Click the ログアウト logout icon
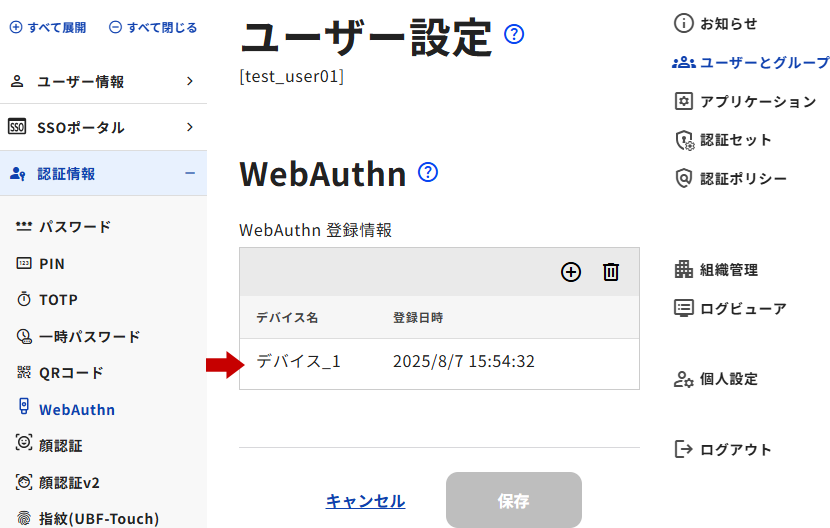Screen dimensions: 830x528 [x=684, y=449]
